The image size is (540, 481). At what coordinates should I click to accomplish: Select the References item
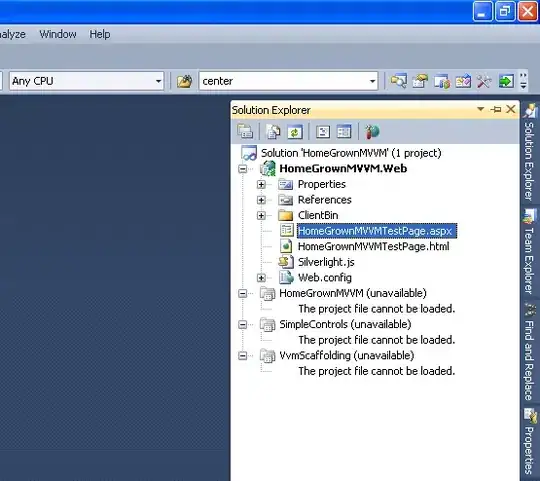[x=324, y=200]
